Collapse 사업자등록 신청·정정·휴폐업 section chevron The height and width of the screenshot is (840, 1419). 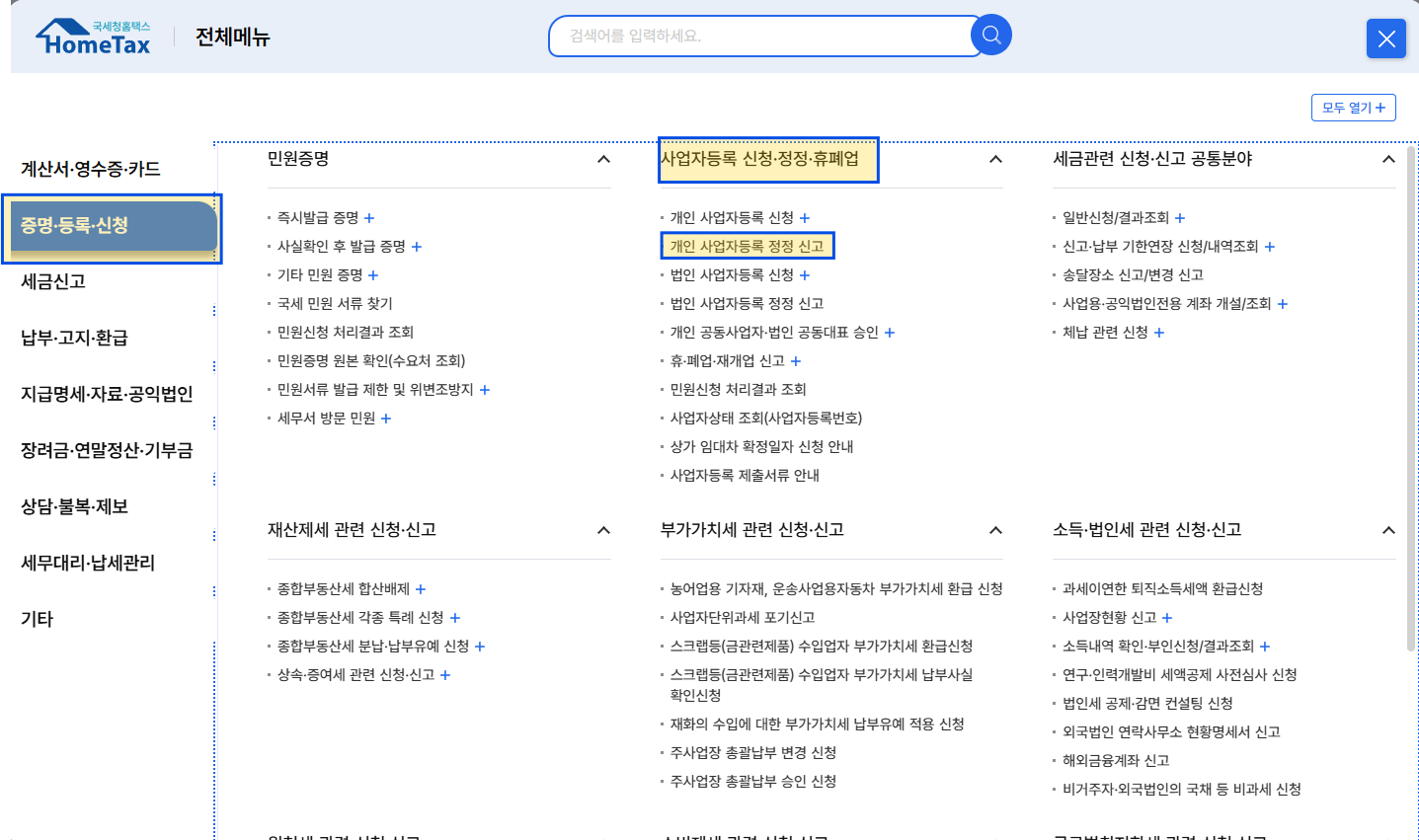[995, 159]
